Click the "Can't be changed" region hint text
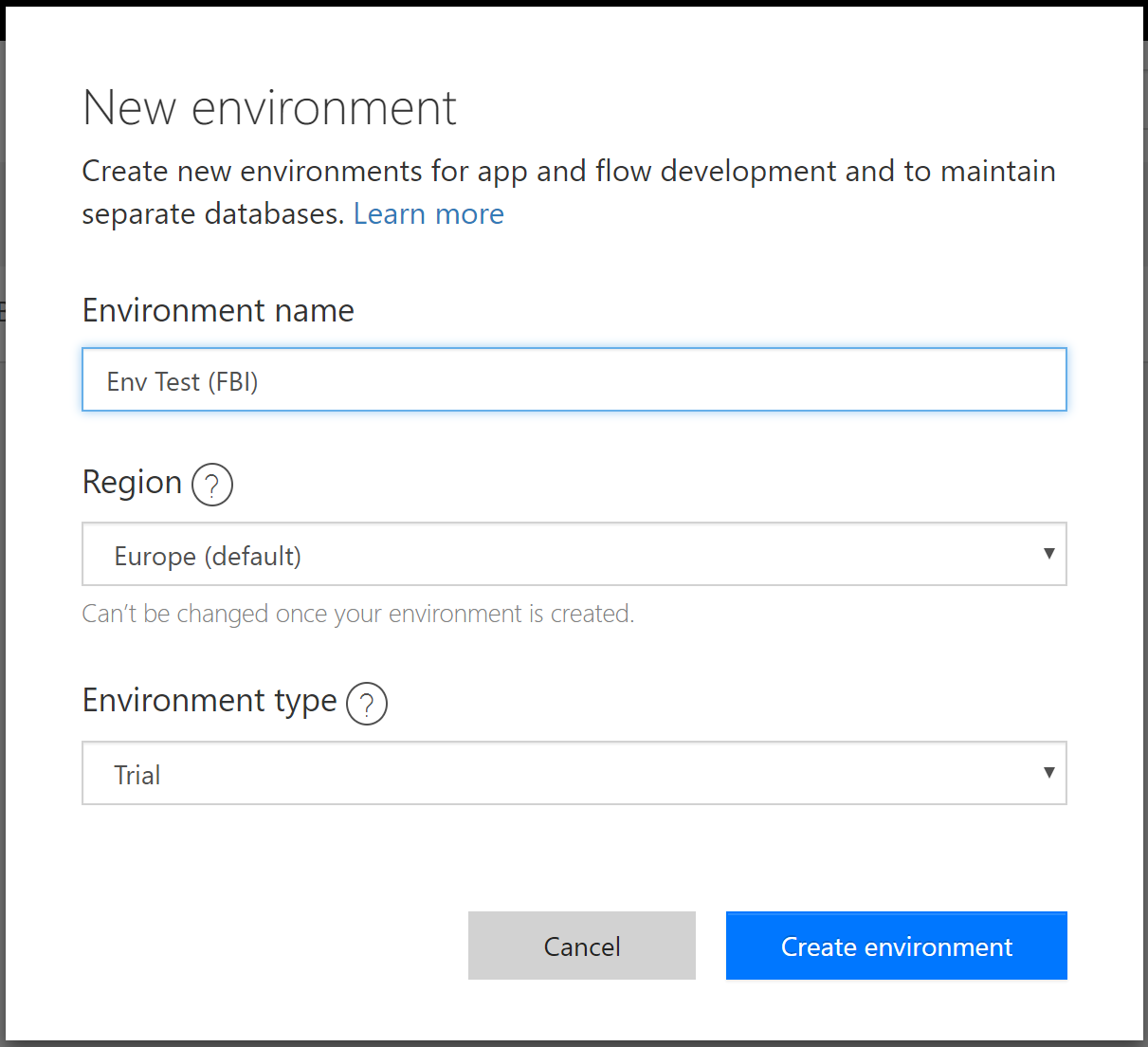This screenshot has height=1047, width=1148. coord(357,615)
